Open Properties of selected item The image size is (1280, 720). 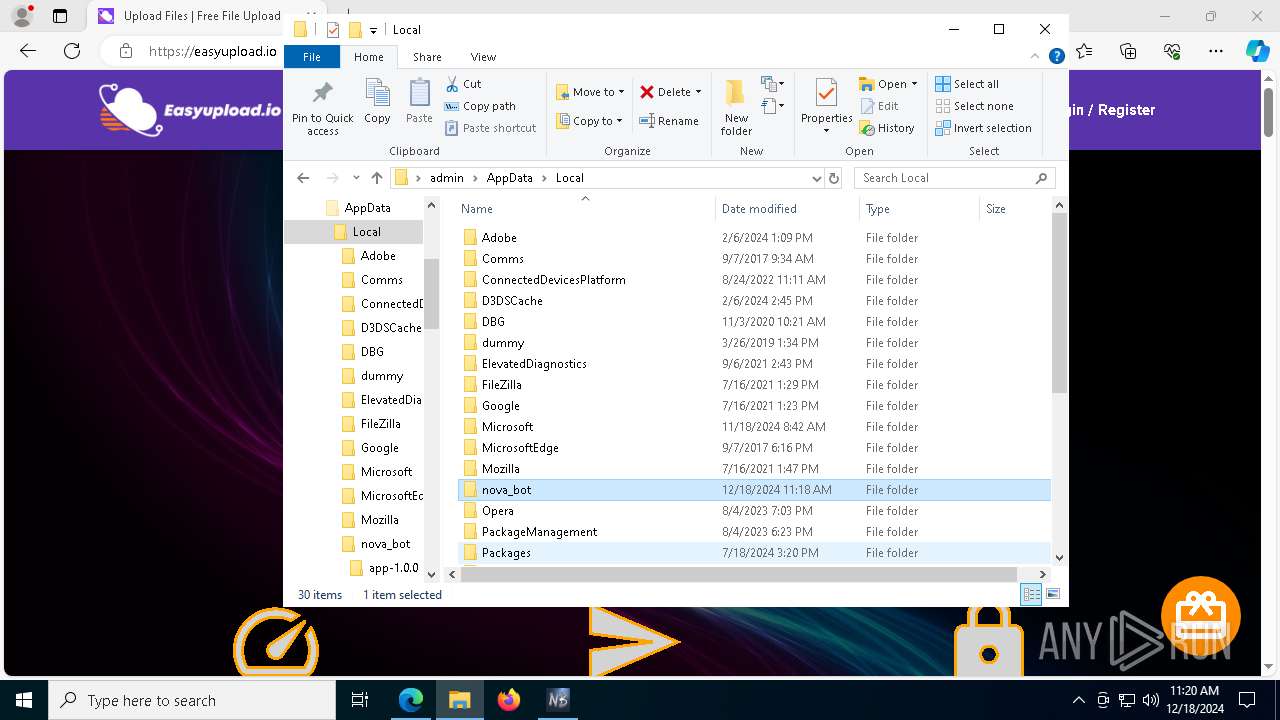point(826,106)
